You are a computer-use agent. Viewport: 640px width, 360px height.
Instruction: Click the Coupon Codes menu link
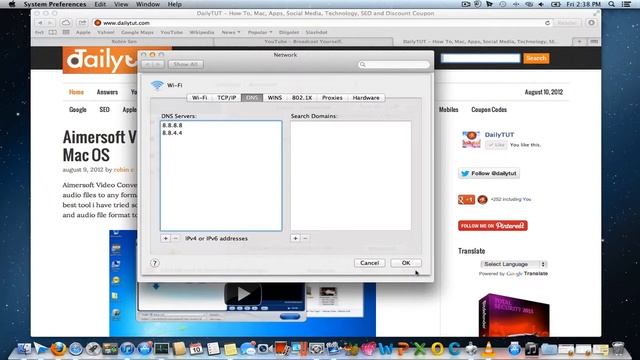click(489, 110)
